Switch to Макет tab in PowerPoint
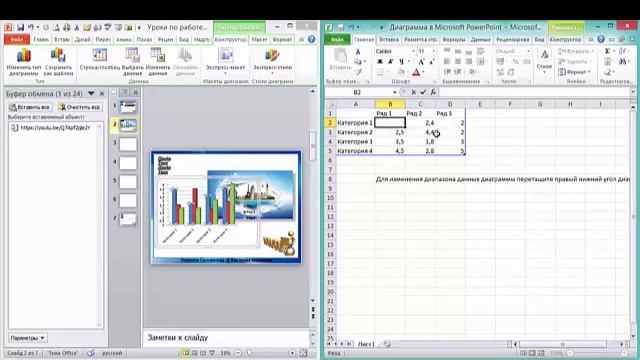The width and height of the screenshot is (640, 360). [x=259, y=40]
